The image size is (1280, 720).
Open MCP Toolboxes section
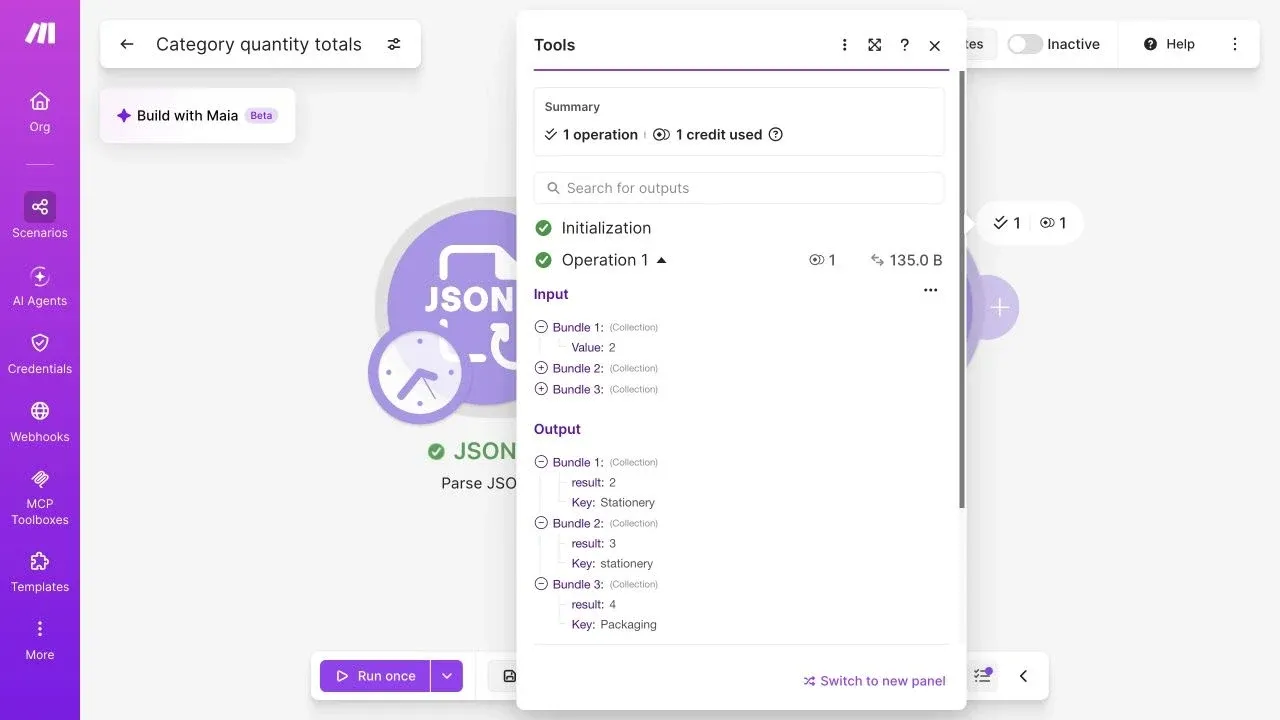pos(40,497)
